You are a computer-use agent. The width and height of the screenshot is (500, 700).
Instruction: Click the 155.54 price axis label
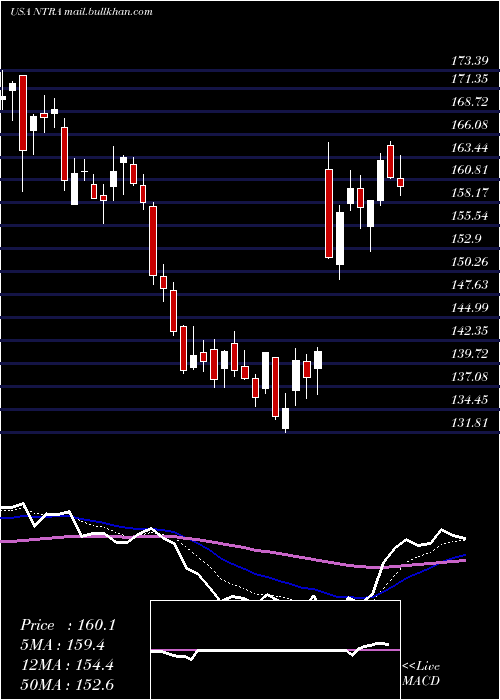pyautogui.click(x=470, y=216)
